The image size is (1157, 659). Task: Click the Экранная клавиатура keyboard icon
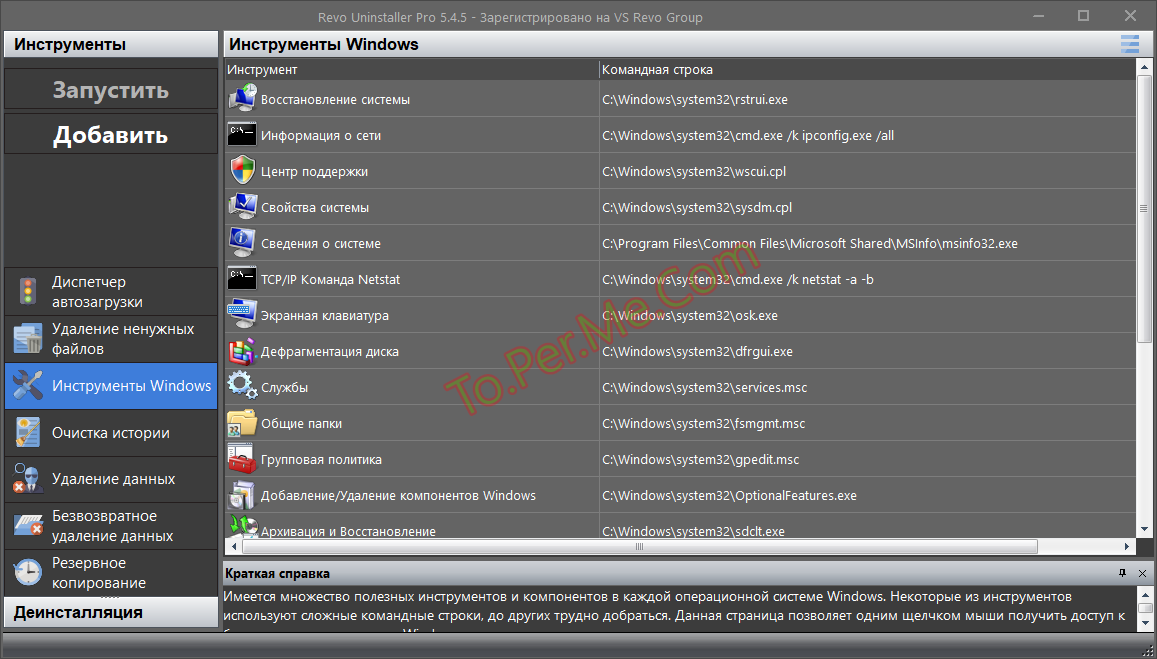[242, 315]
